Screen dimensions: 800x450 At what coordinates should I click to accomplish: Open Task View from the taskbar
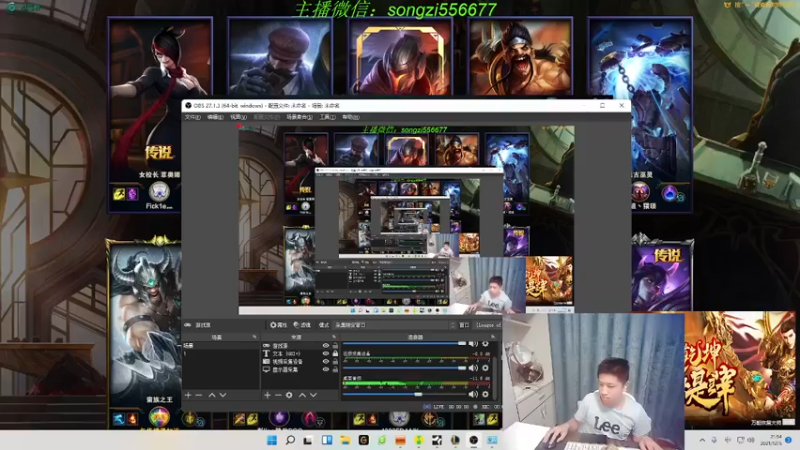coord(308,440)
